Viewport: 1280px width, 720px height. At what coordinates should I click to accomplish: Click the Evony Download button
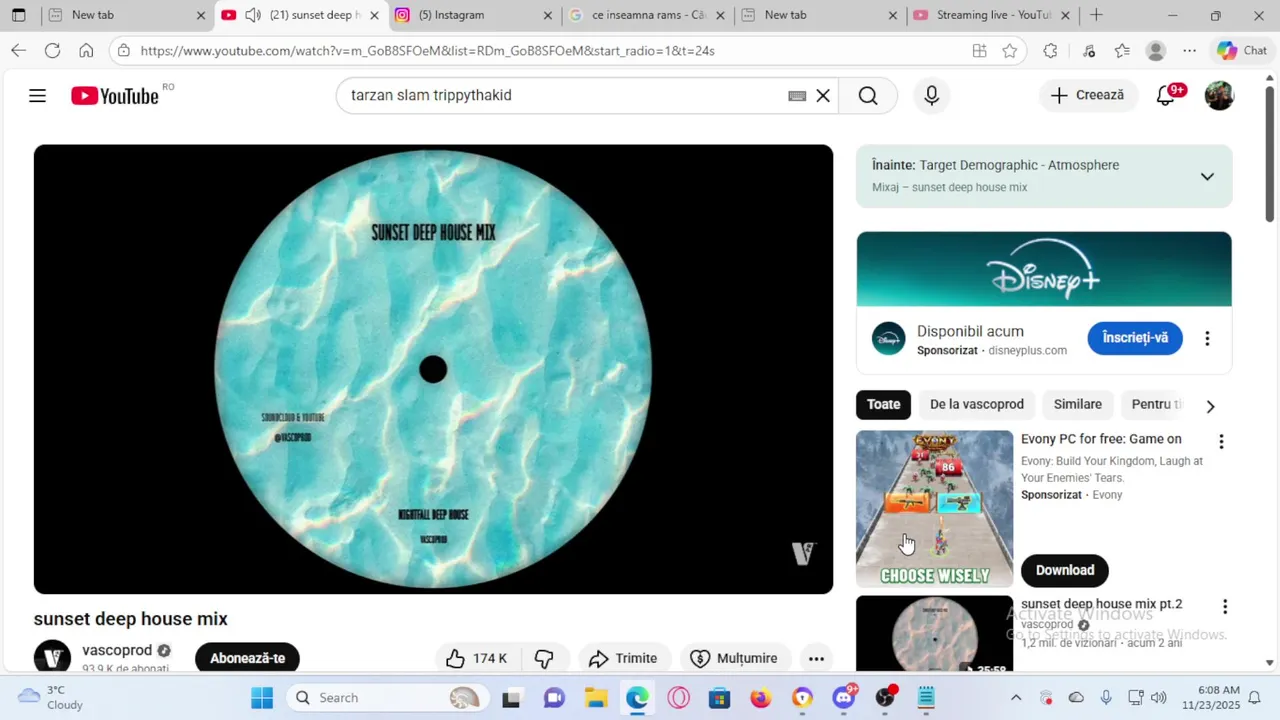(1065, 570)
